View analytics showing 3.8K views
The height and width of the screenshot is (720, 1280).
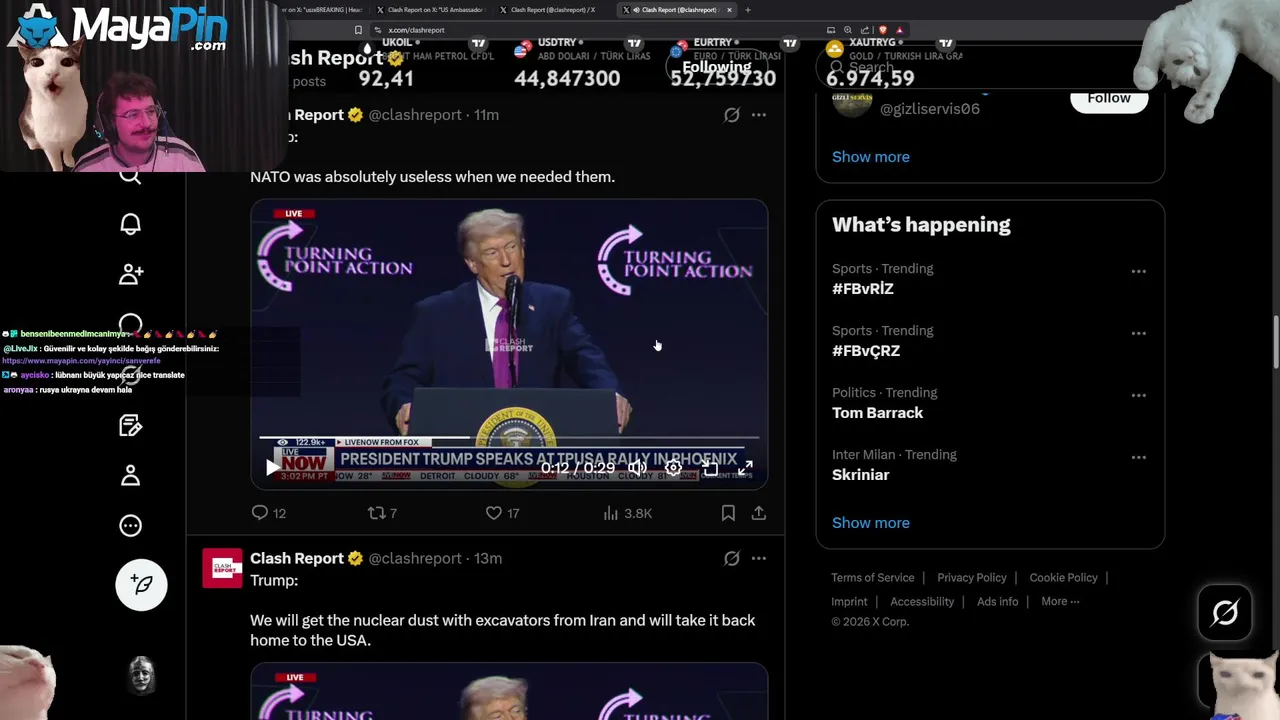pyautogui.click(x=627, y=513)
